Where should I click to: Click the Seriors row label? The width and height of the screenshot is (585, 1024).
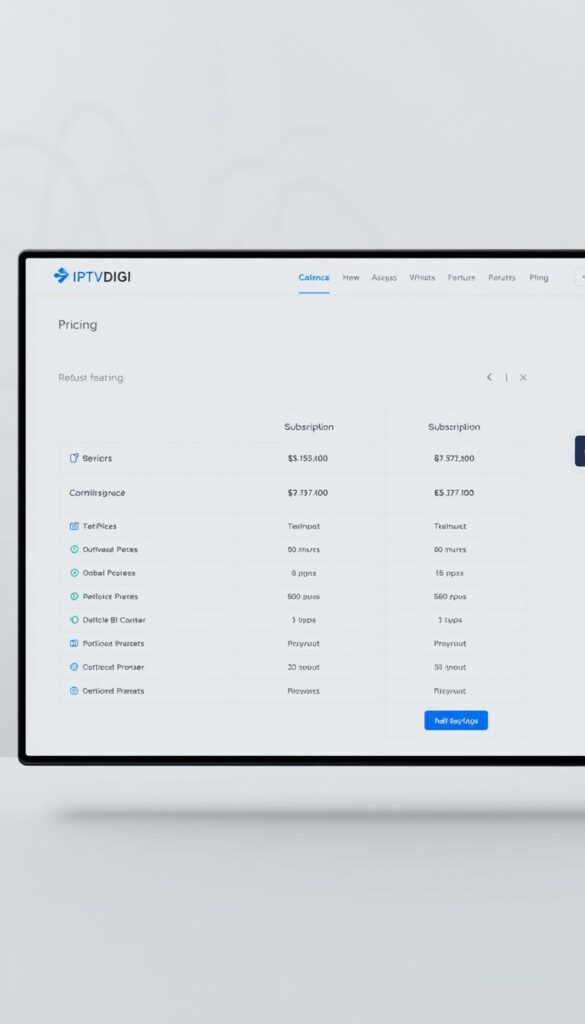pos(97,458)
